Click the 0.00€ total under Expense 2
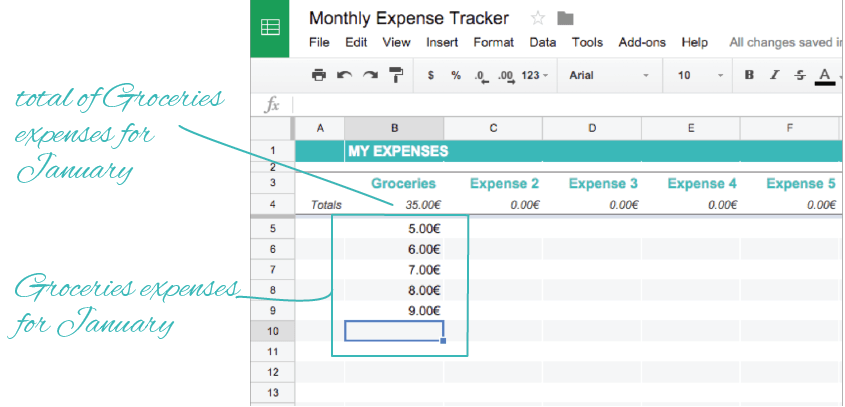The height and width of the screenshot is (407, 845). click(493, 205)
